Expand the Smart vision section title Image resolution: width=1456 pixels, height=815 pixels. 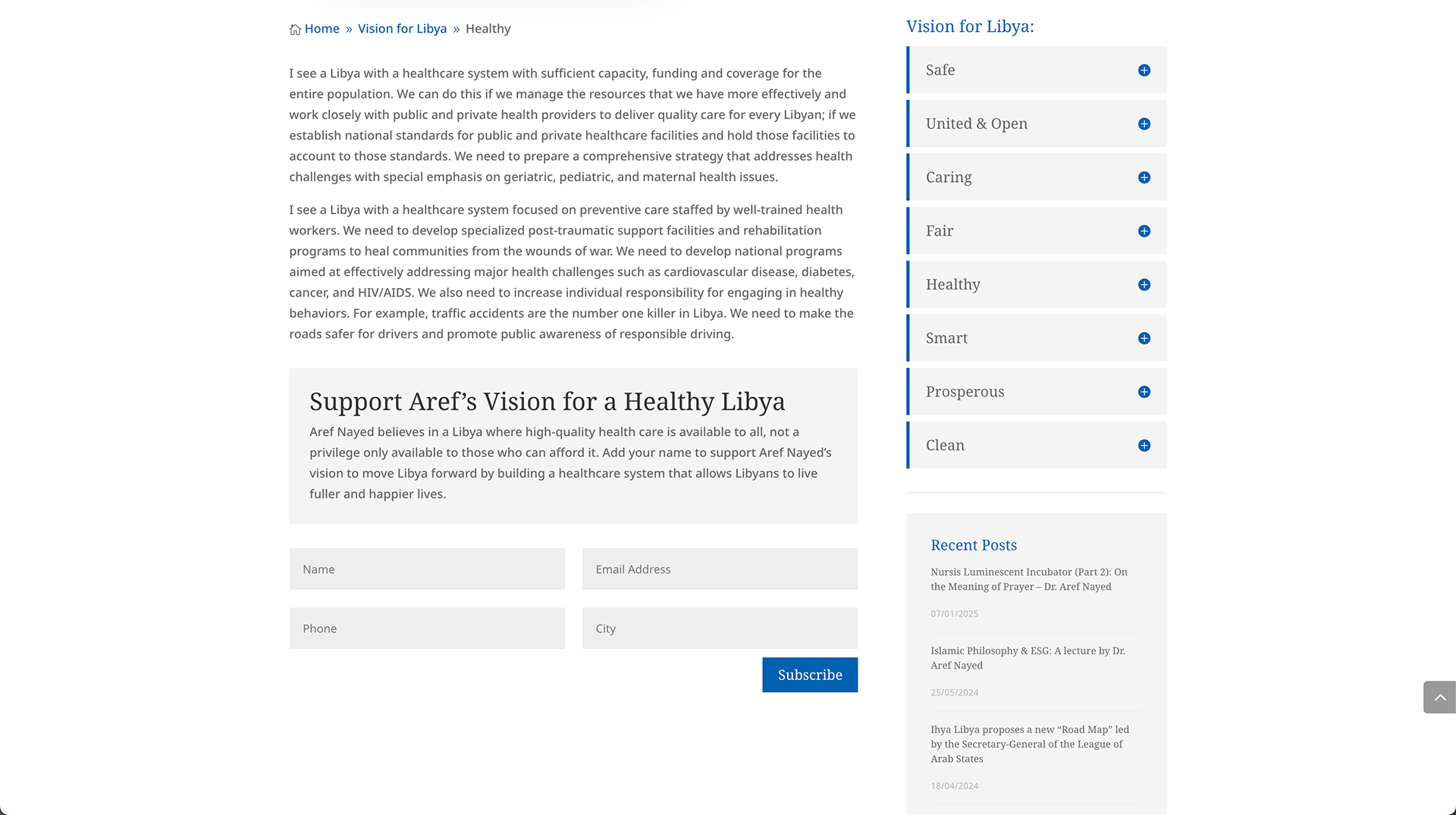point(946,338)
